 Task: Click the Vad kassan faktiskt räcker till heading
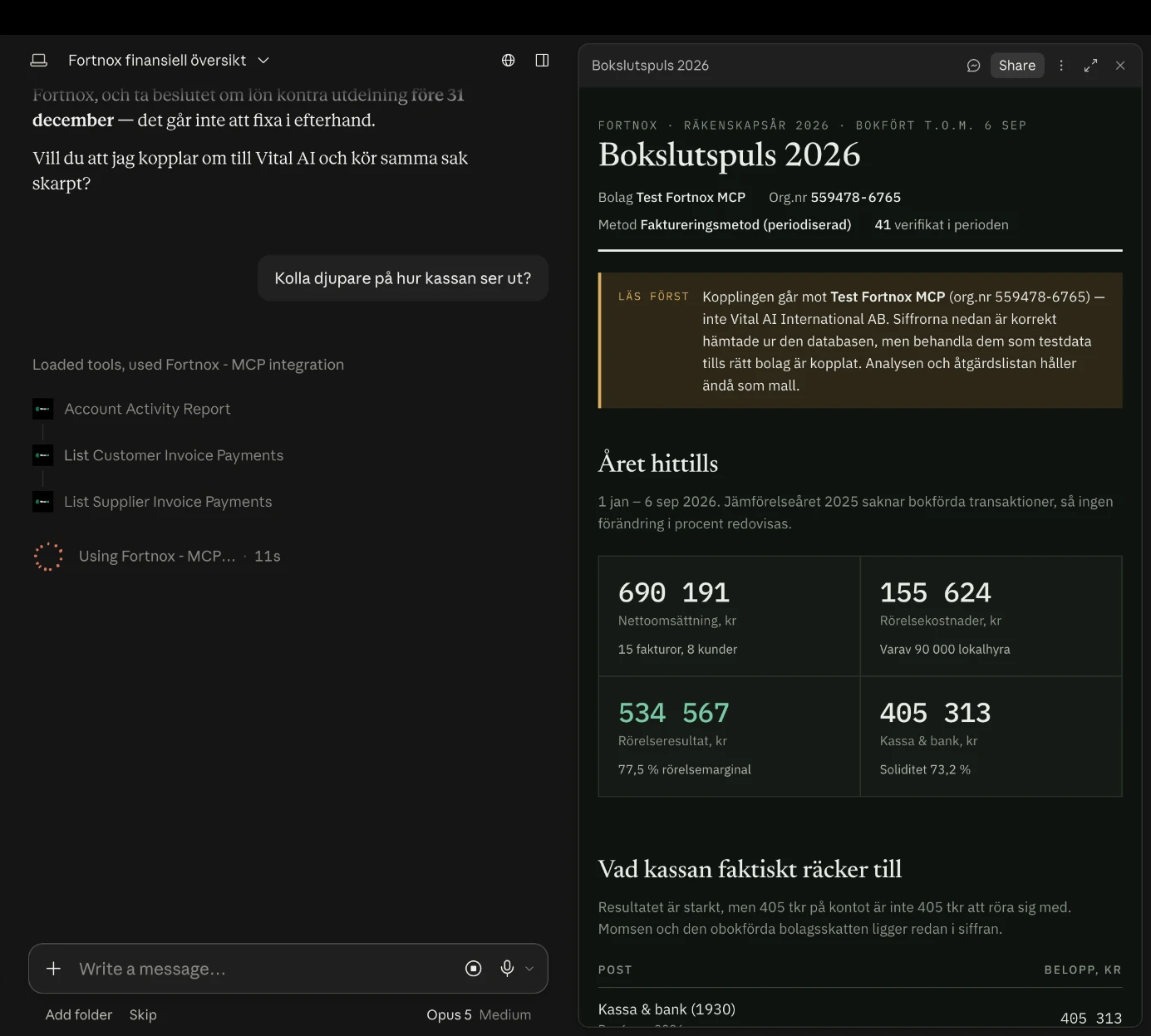750,869
